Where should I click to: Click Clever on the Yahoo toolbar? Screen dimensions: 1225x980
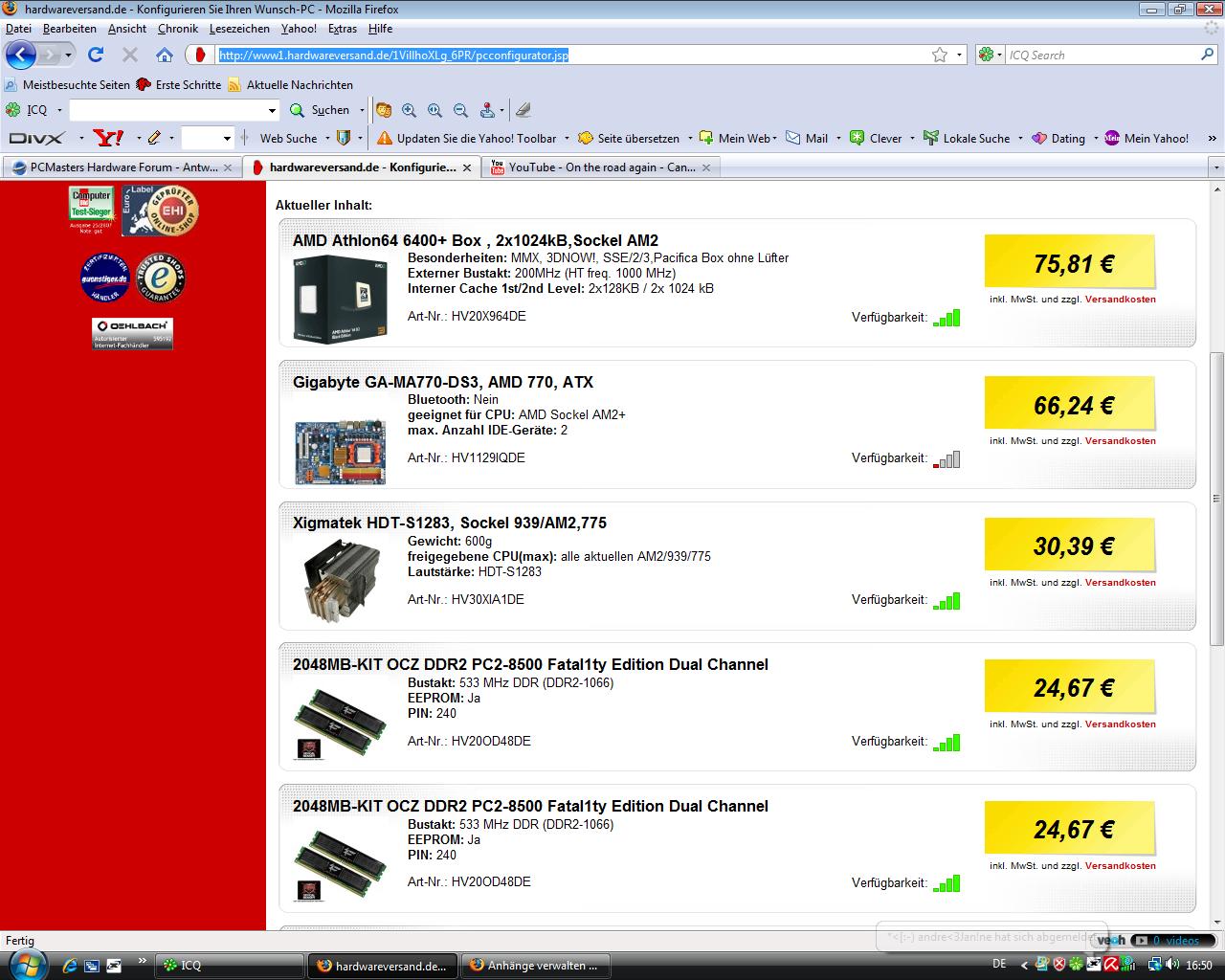tap(876, 138)
